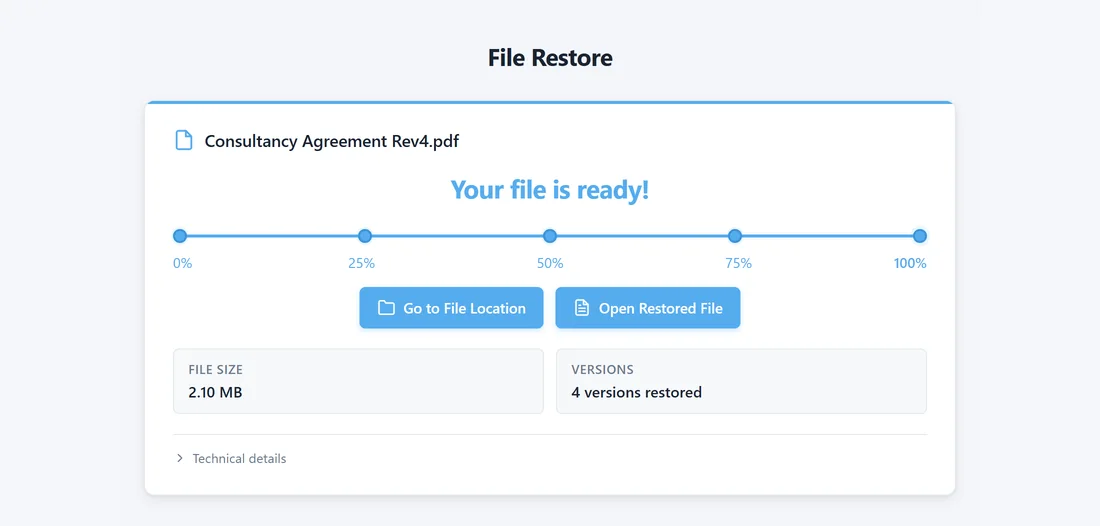
Task: Click the folder icon in Go to File Location
Action: point(386,308)
